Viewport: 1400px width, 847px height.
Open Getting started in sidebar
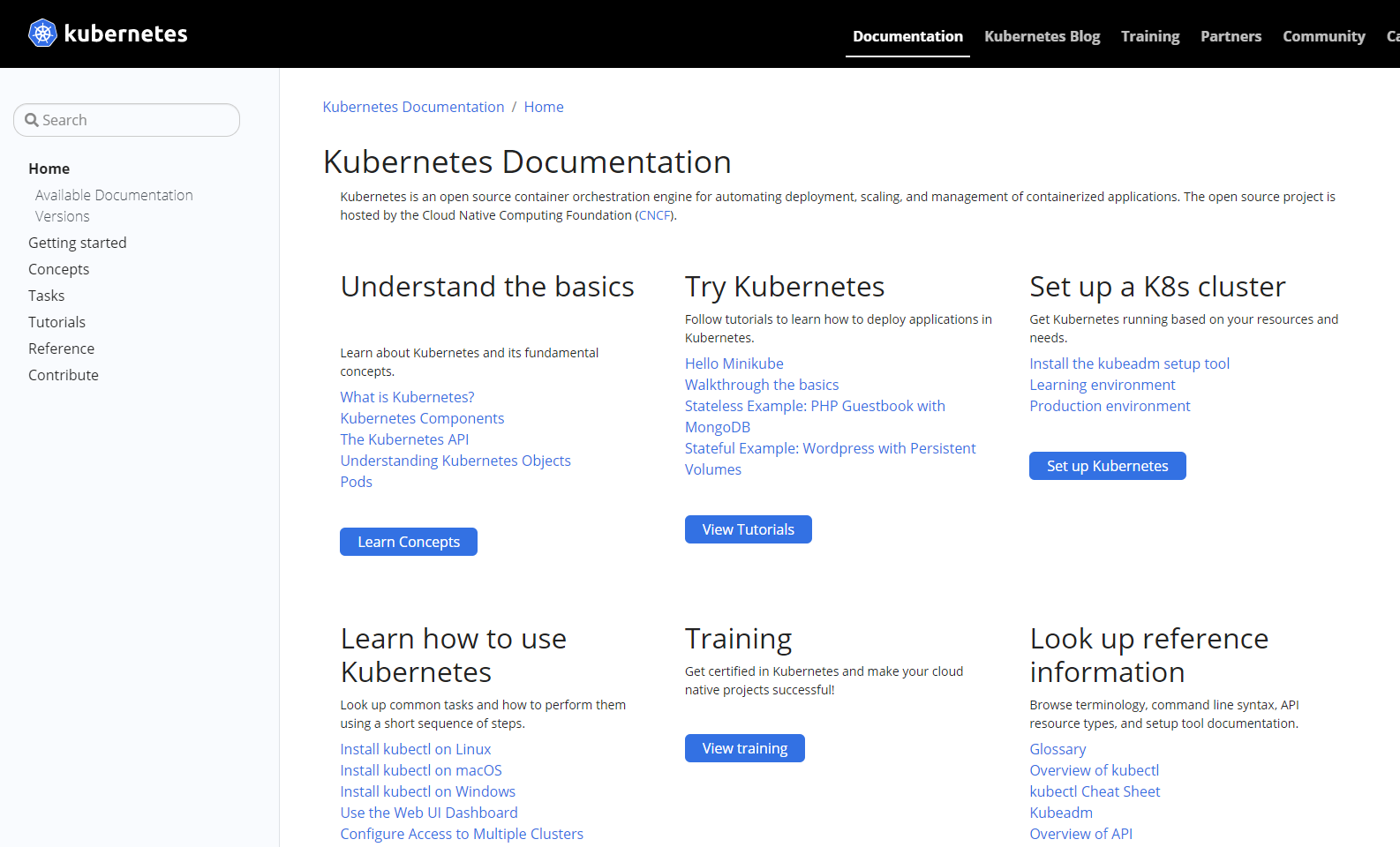click(x=78, y=243)
